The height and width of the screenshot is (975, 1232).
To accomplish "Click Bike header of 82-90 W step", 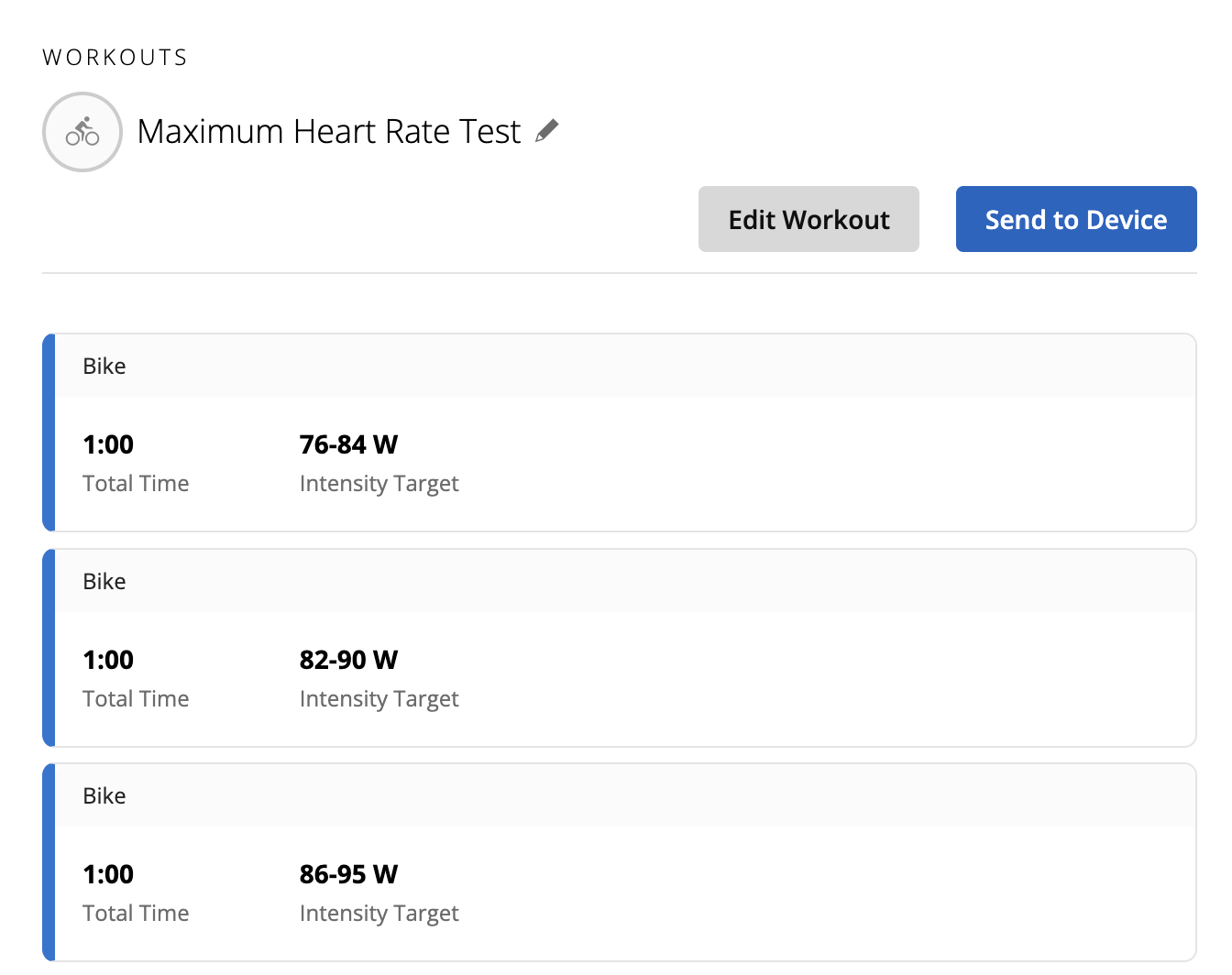I will point(104,582).
